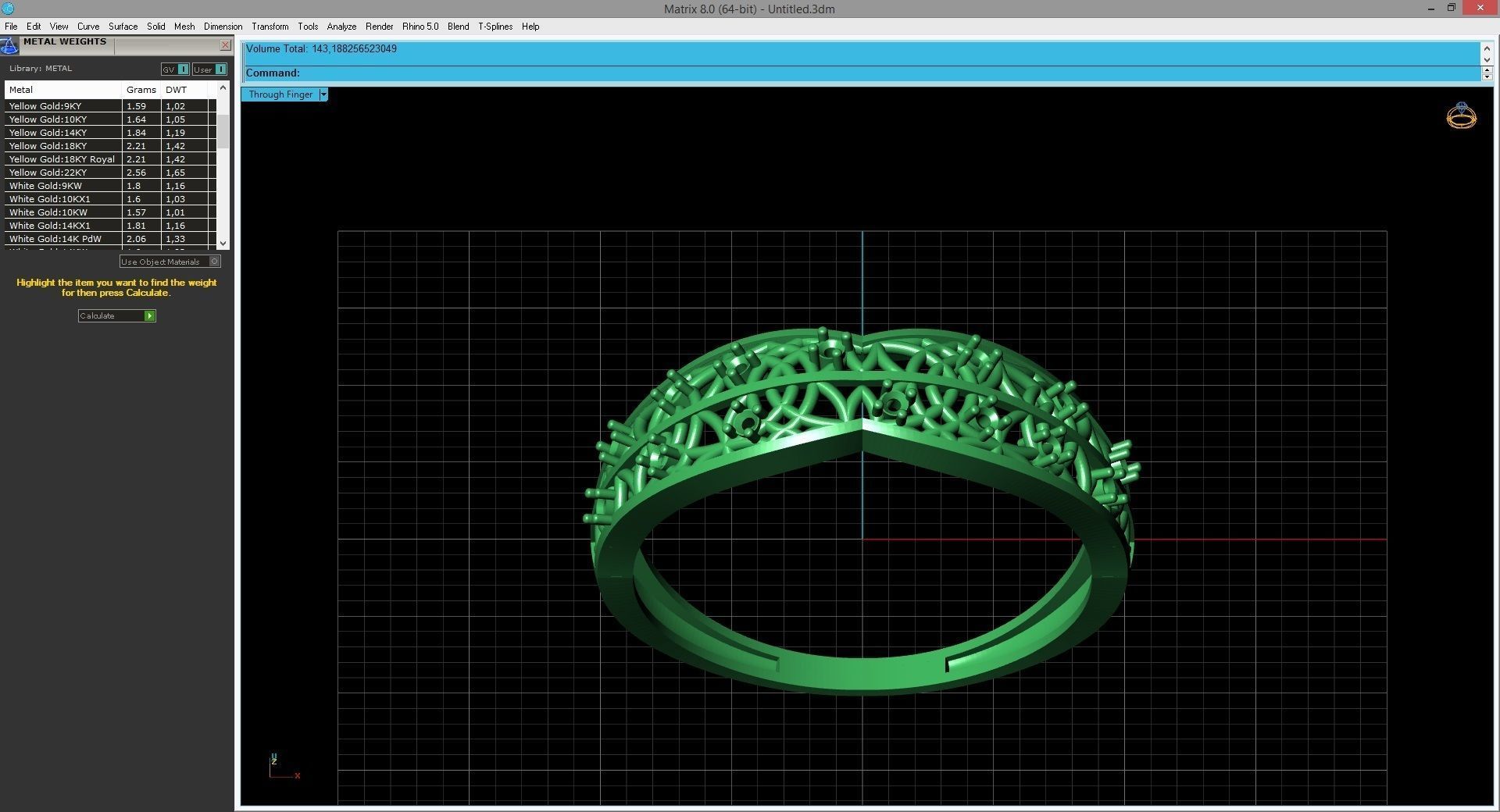The width and height of the screenshot is (1500, 812).
Task: Sort by the Metal column header
Action: pyautogui.click(x=63, y=90)
